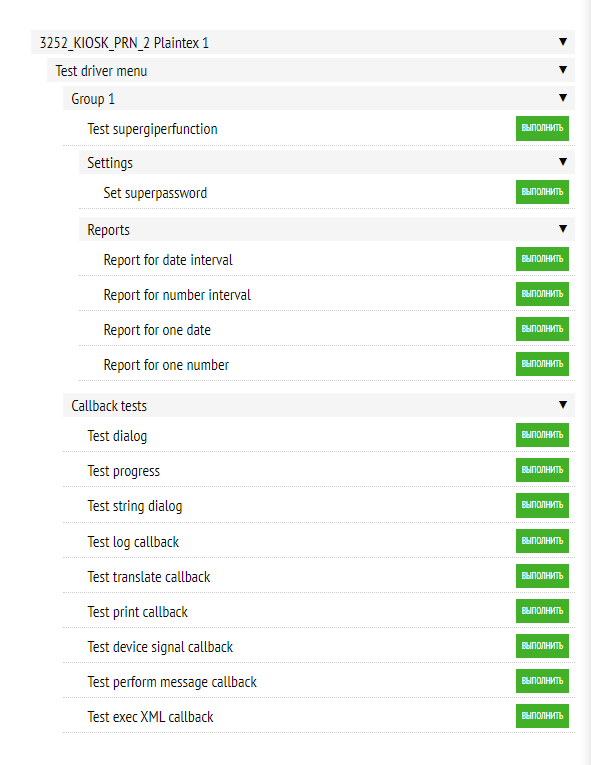The height and width of the screenshot is (765, 591).
Task: Run Test string dialog button
Action: pyautogui.click(x=542, y=505)
